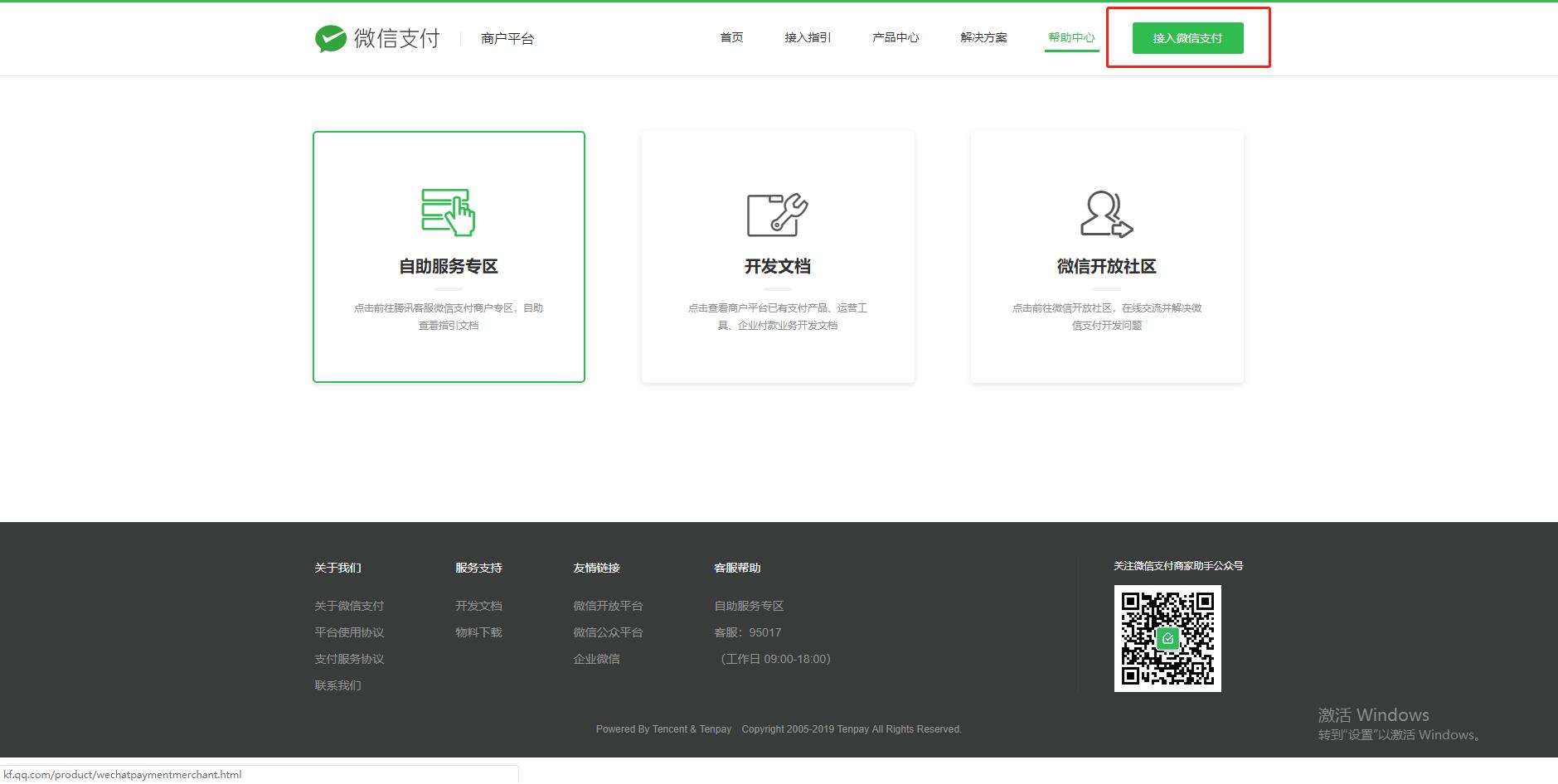Click the WeChat Pay green logo icon

point(331,37)
